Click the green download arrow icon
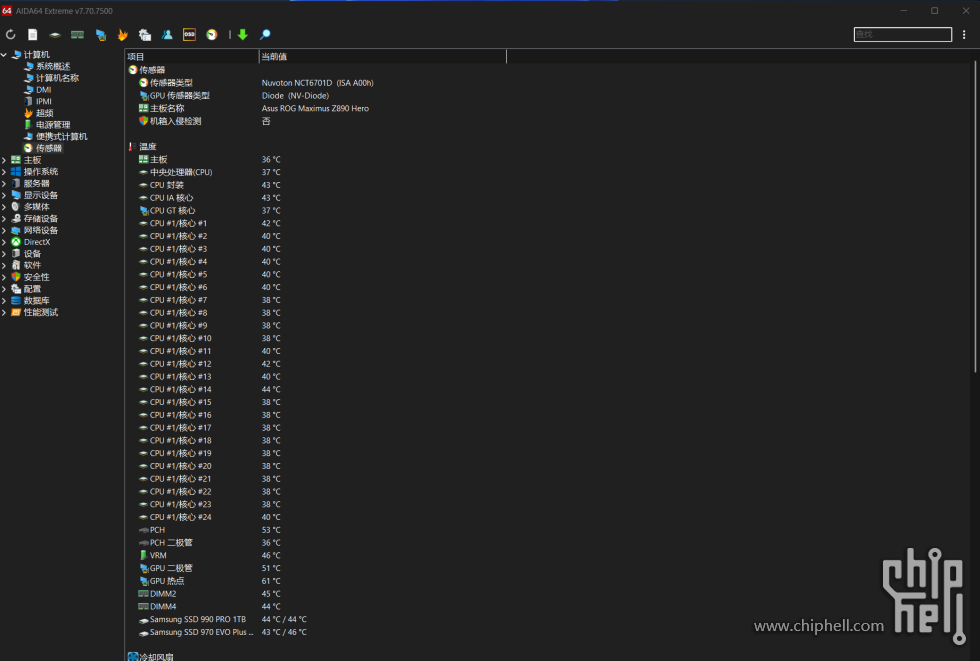This screenshot has height=661, width=980. click(x=242, y=34)
